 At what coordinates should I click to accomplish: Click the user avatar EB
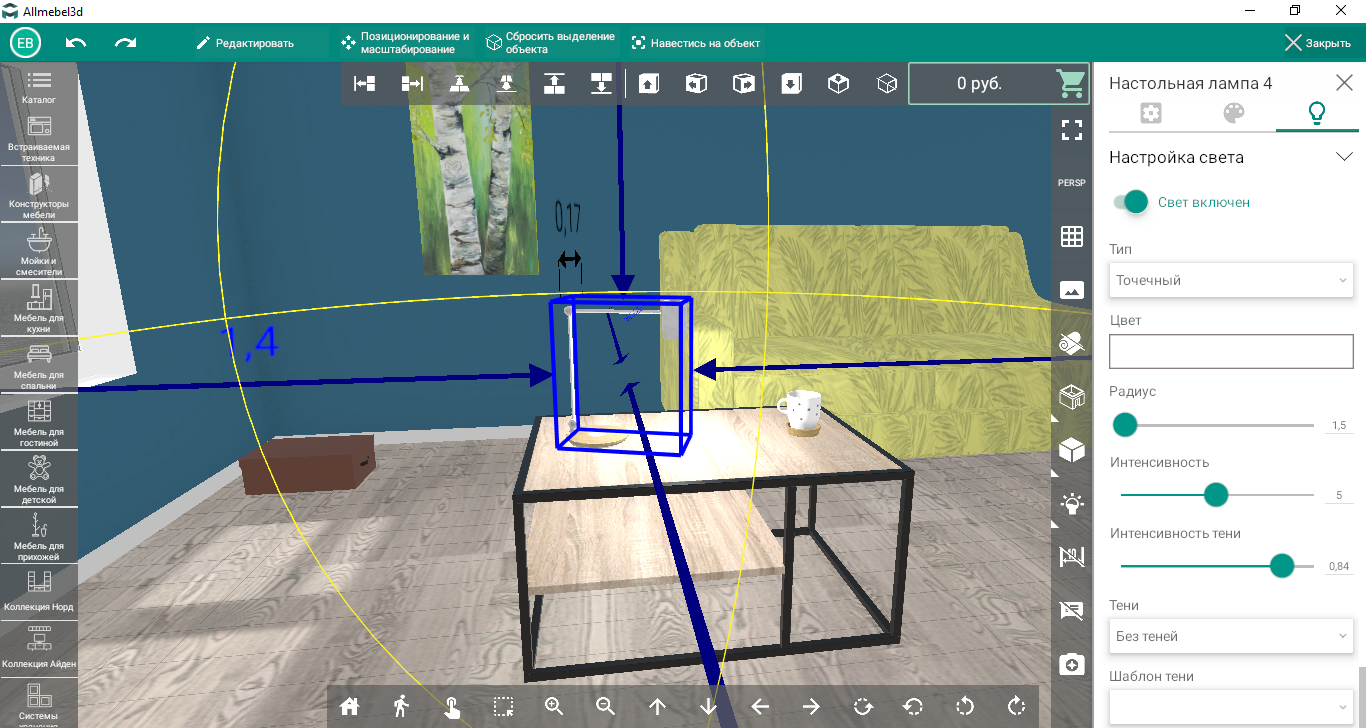26,43
